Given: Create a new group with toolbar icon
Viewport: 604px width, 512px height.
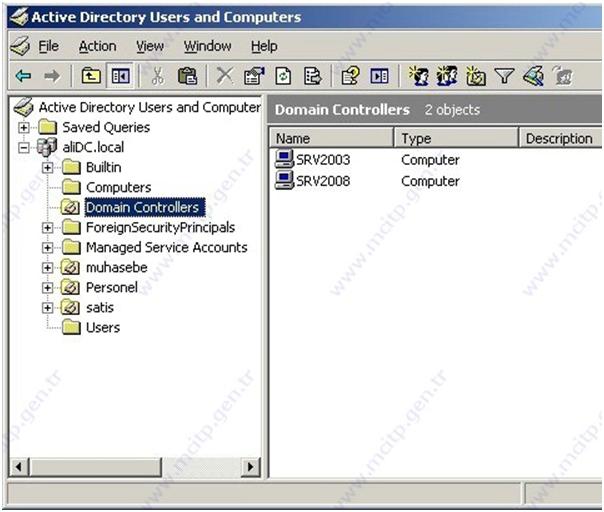Looking at the screenshot, I should (x=447, y=76).
